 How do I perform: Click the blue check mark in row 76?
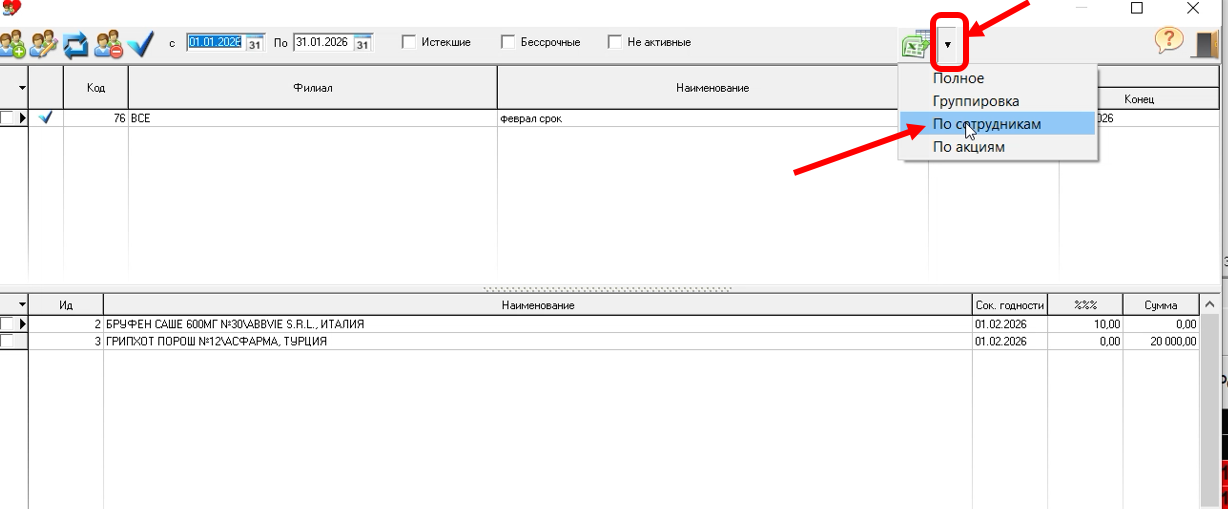tap(45, 118)
